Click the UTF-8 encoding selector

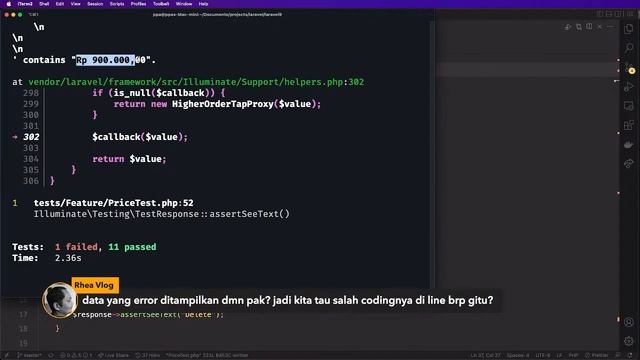(x=542, y=355)
